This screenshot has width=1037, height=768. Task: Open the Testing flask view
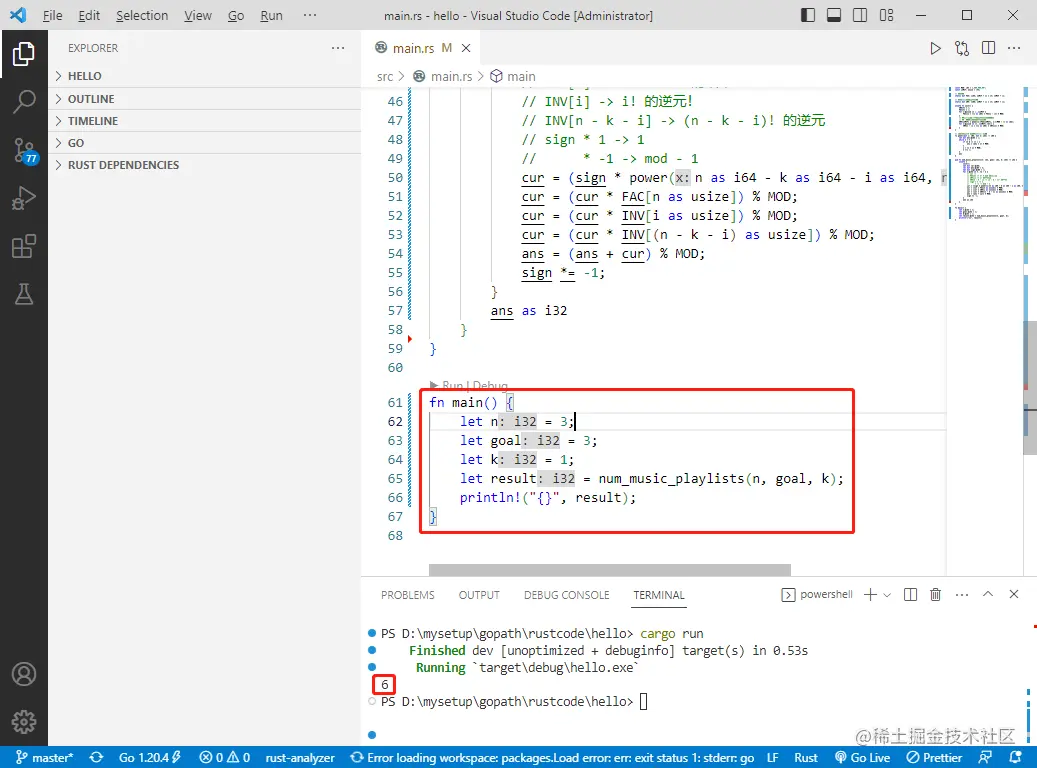[x=24, y=294]
